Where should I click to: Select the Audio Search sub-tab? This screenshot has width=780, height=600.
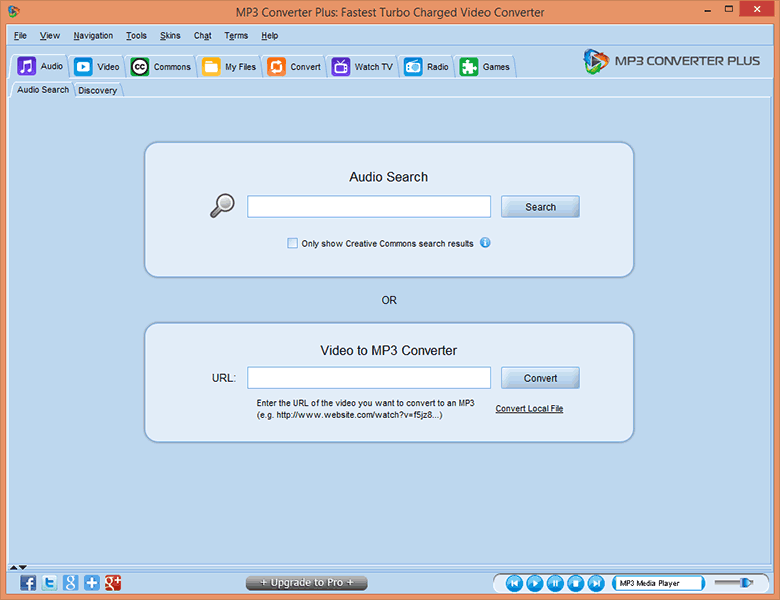coord(43,90)
